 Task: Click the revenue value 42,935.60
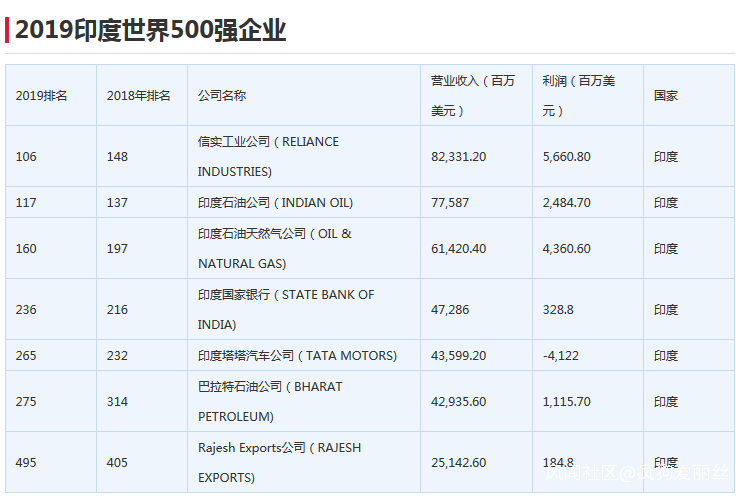[458, 401]
